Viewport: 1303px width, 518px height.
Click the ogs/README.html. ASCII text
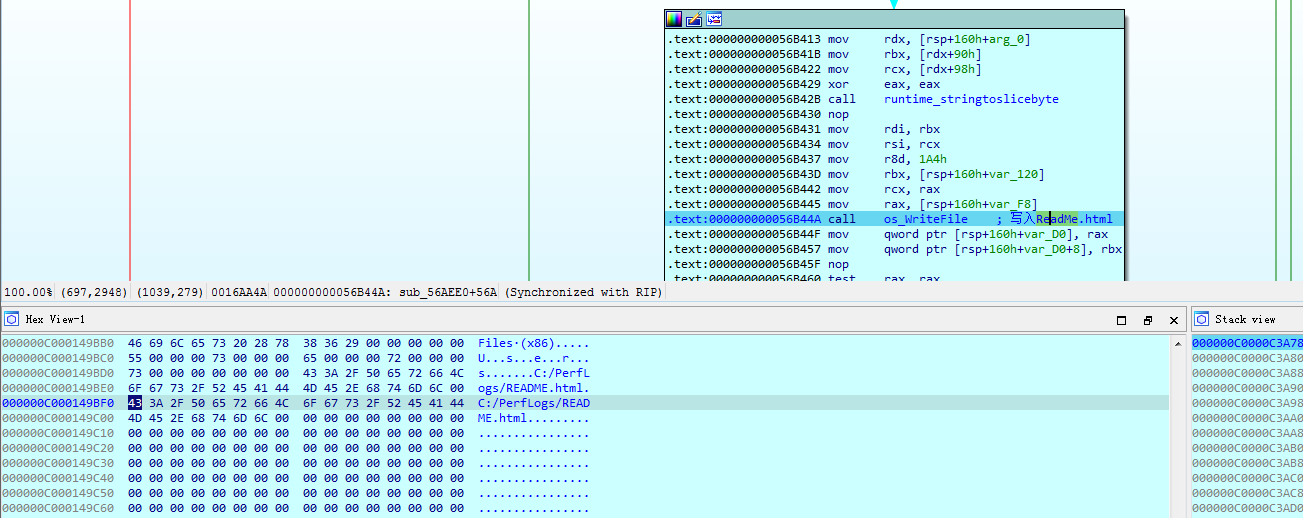[x=534, y=387]
